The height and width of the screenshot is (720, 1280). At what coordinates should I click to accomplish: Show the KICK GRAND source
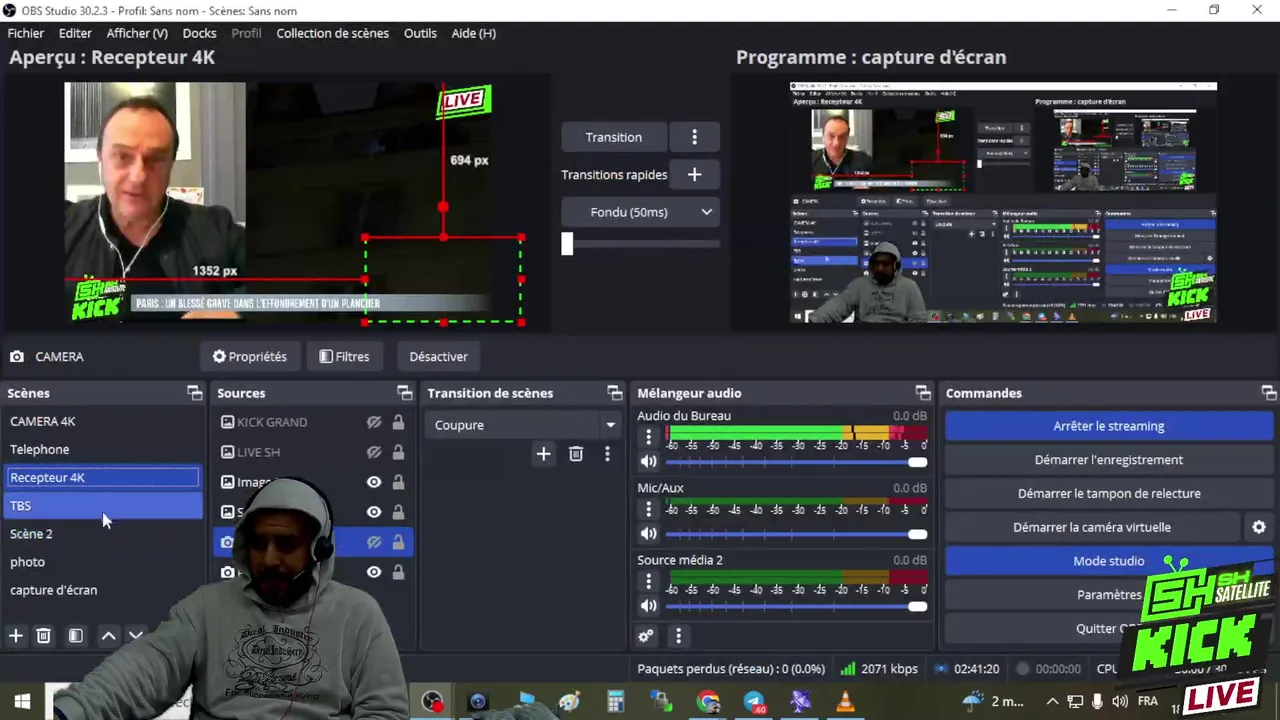[x=374, y=422]
